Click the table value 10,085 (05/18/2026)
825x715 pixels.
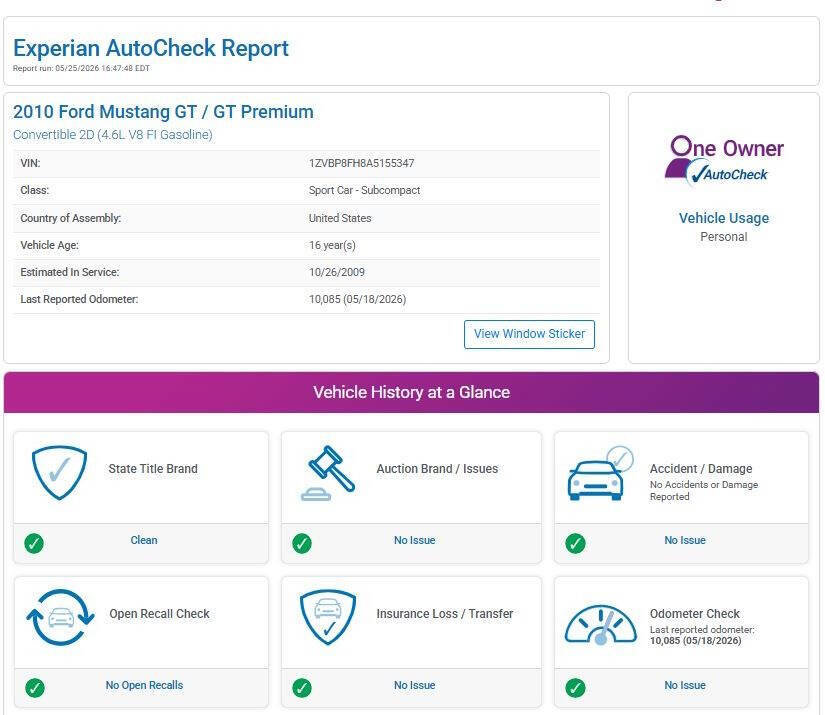357,299
